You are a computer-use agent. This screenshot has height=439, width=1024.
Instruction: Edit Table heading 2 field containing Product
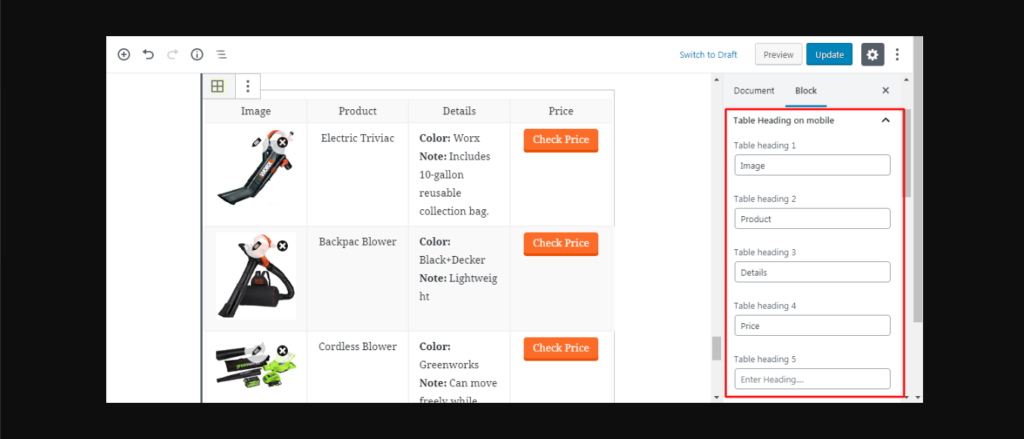click(x=812, y=219)
